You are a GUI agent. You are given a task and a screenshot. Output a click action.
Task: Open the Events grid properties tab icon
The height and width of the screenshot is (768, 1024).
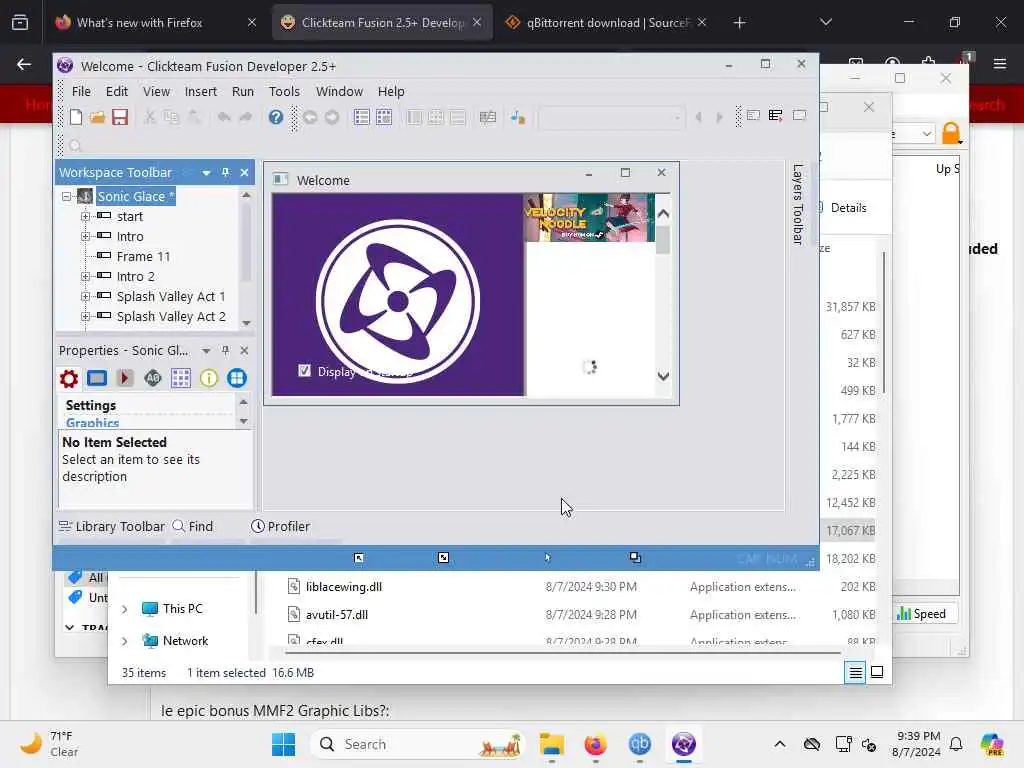pos(180,378)
